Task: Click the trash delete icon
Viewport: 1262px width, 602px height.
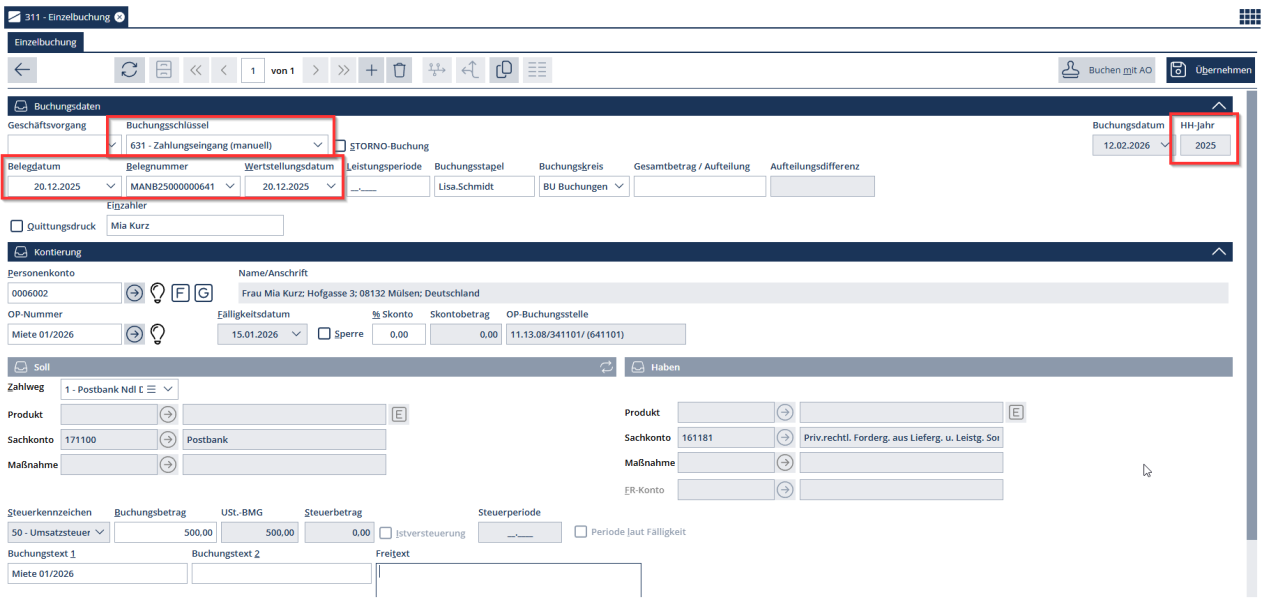Action: pos(399,70)
